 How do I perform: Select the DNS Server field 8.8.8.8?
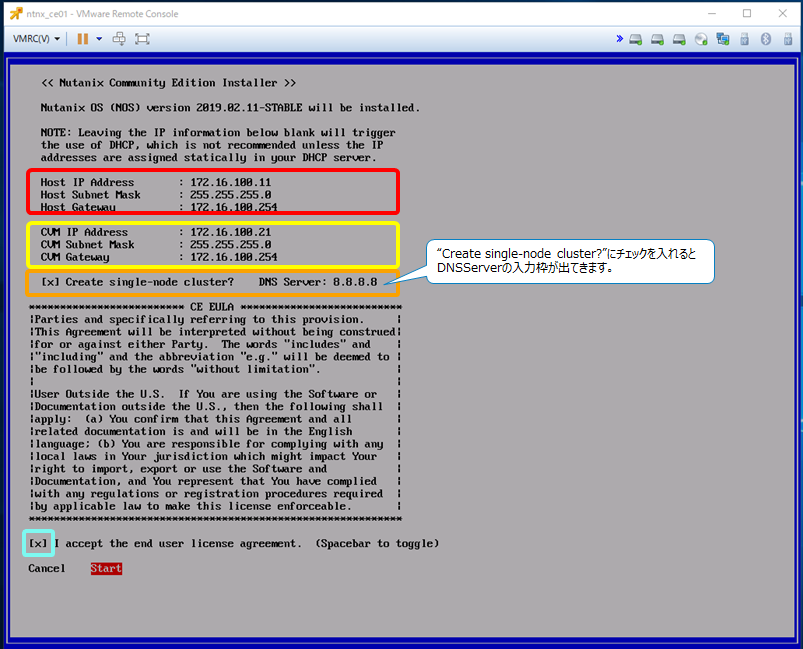(x=355, y=282)
